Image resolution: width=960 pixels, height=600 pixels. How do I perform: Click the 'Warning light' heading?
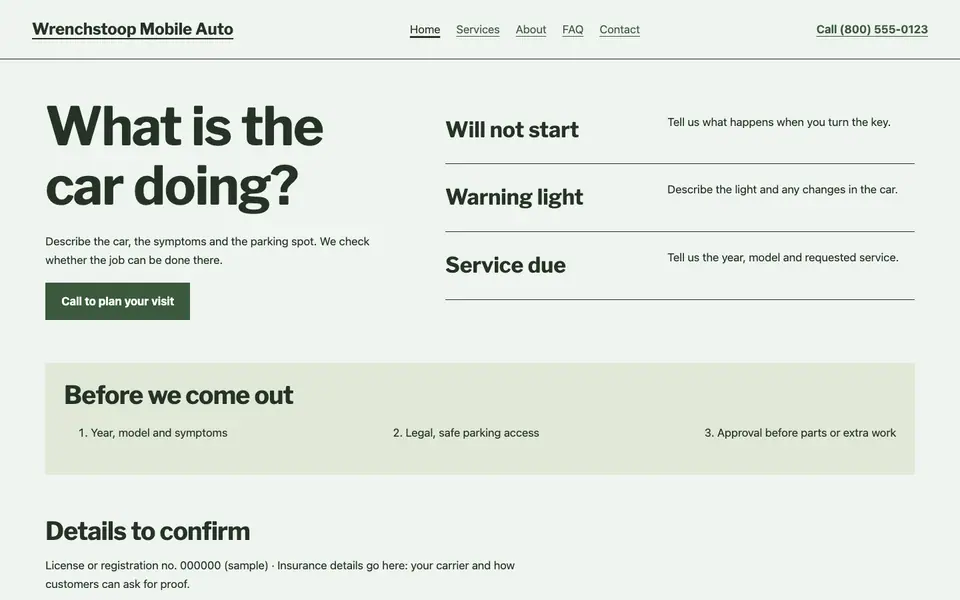tap(514, 197)
